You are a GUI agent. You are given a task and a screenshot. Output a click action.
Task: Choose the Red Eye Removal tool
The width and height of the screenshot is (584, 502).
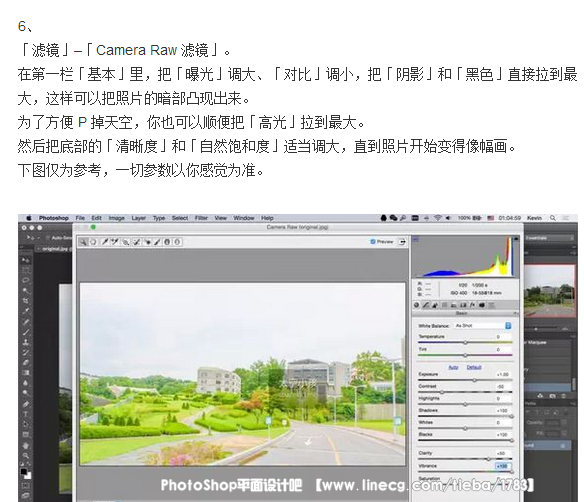[x=148, y=242]
